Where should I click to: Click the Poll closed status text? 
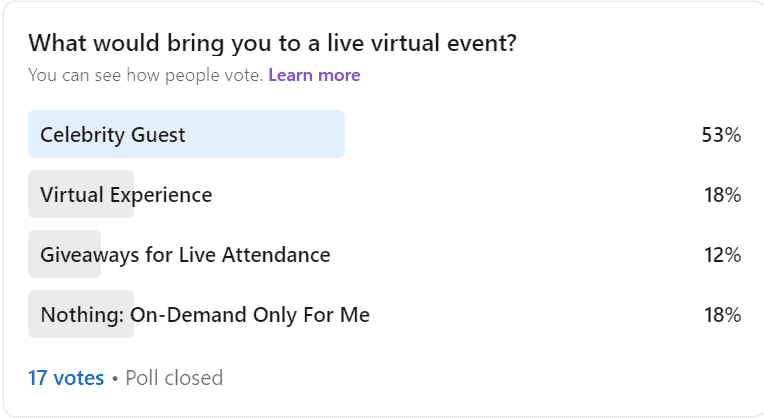click(x=174, y=378)
